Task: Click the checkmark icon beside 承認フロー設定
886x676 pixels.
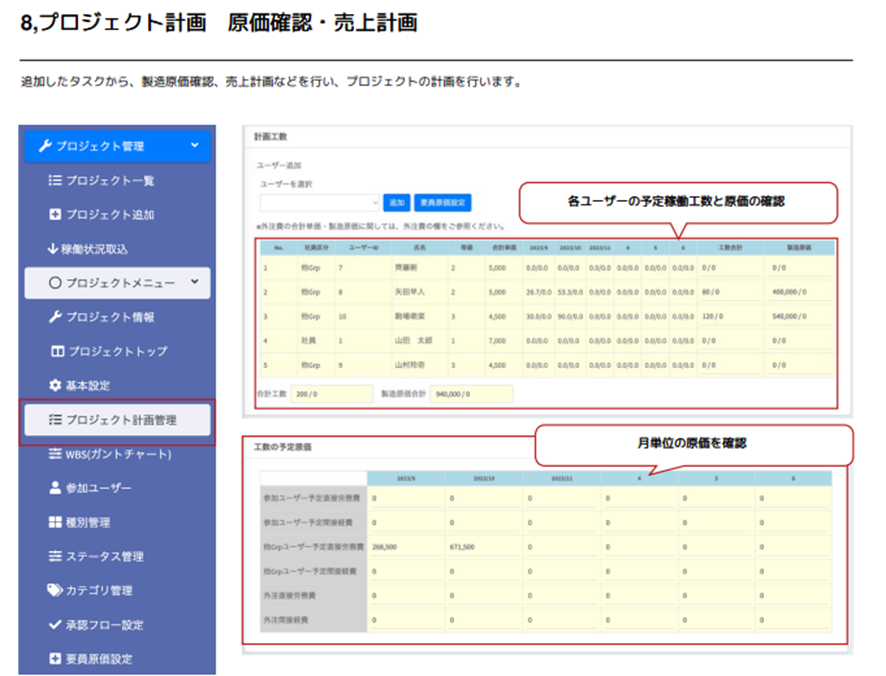Action: click(x=55, y=625)
